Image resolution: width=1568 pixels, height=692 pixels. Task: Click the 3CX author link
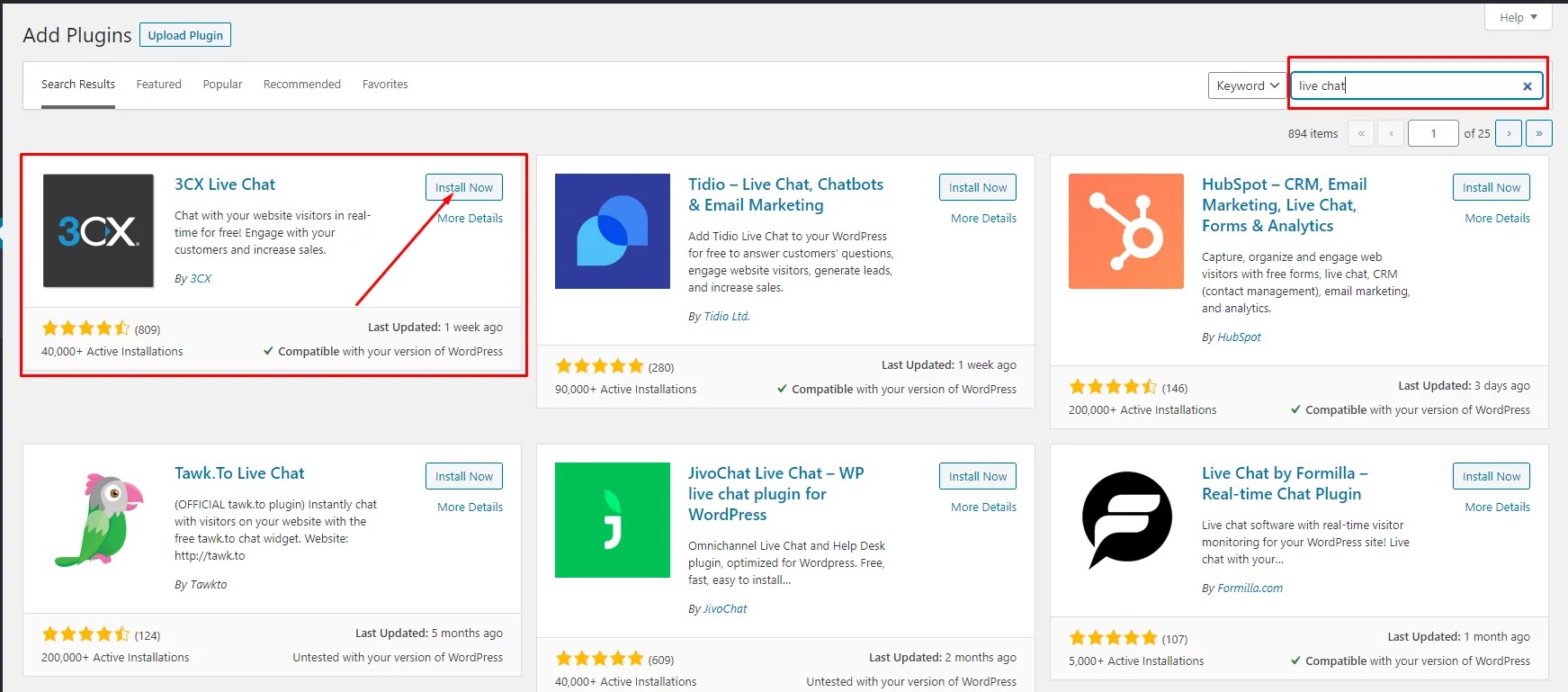click(201, 279)
